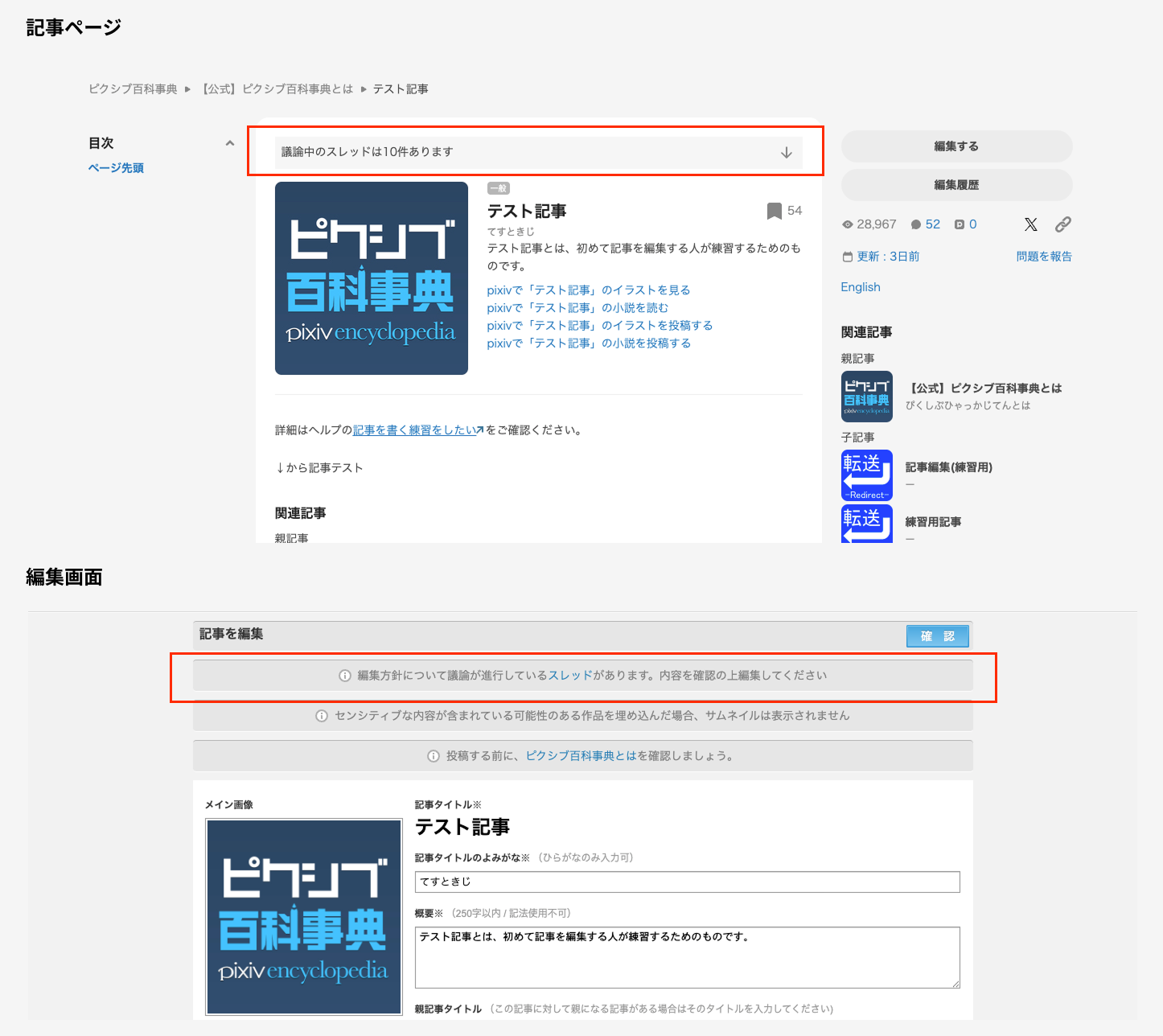Click info icon on sensitive content notice
This screenshot has height=1036, width=1163.
coord(322,716)
